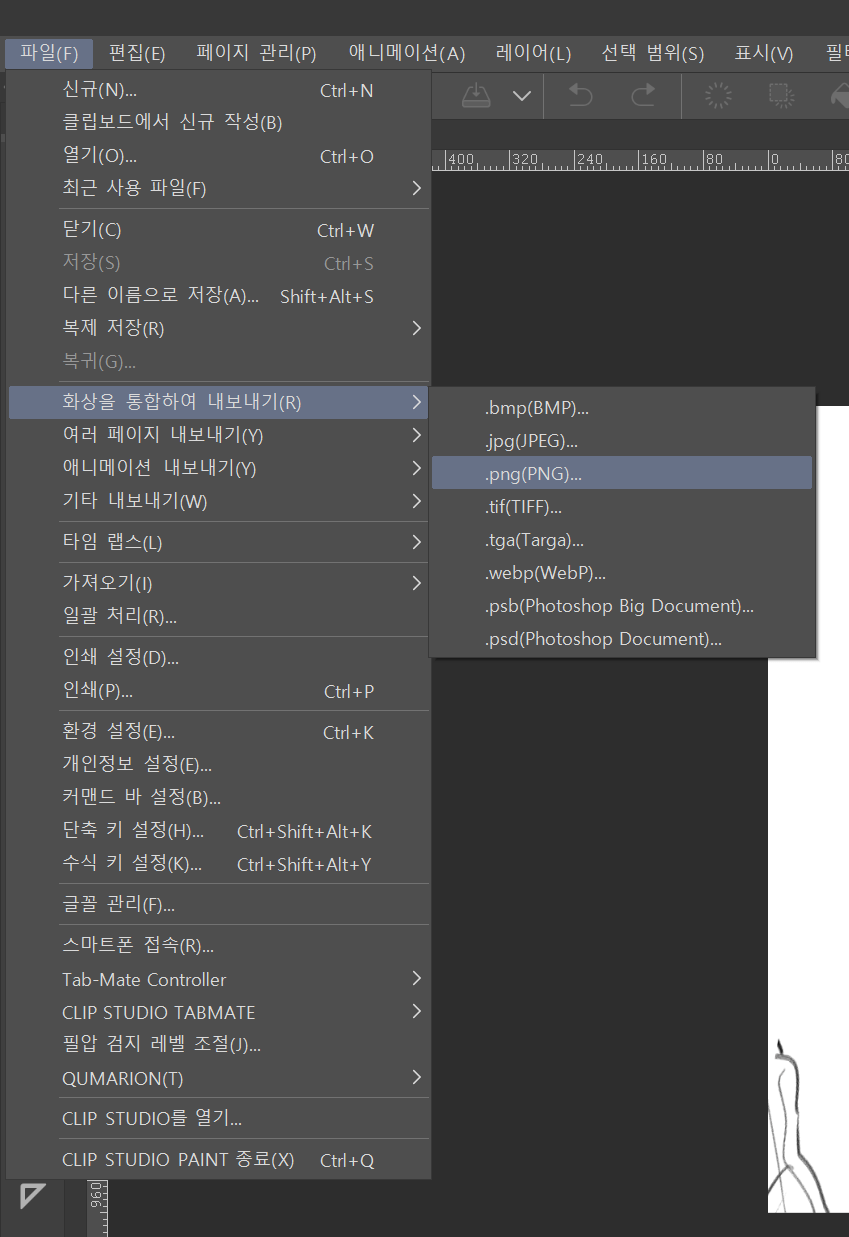This screenshot has width=849, height=1237.
Task: Open the 편집(E) menu
Action: point(137,53)
